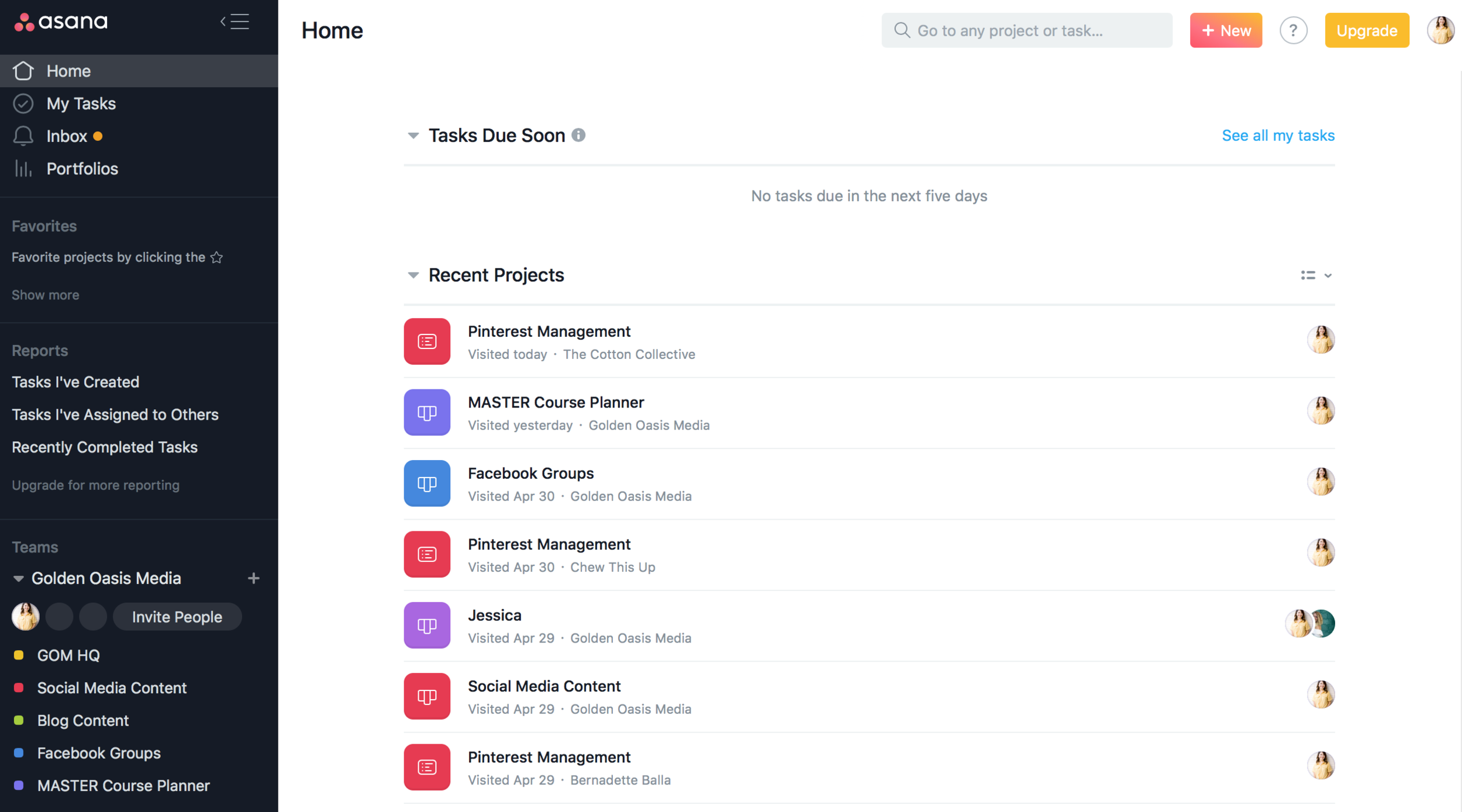Image resolution: width=1462 pixels, height=812 pixels.
Task: Open Recently Completed Tasks report
Action: (105, 447)
